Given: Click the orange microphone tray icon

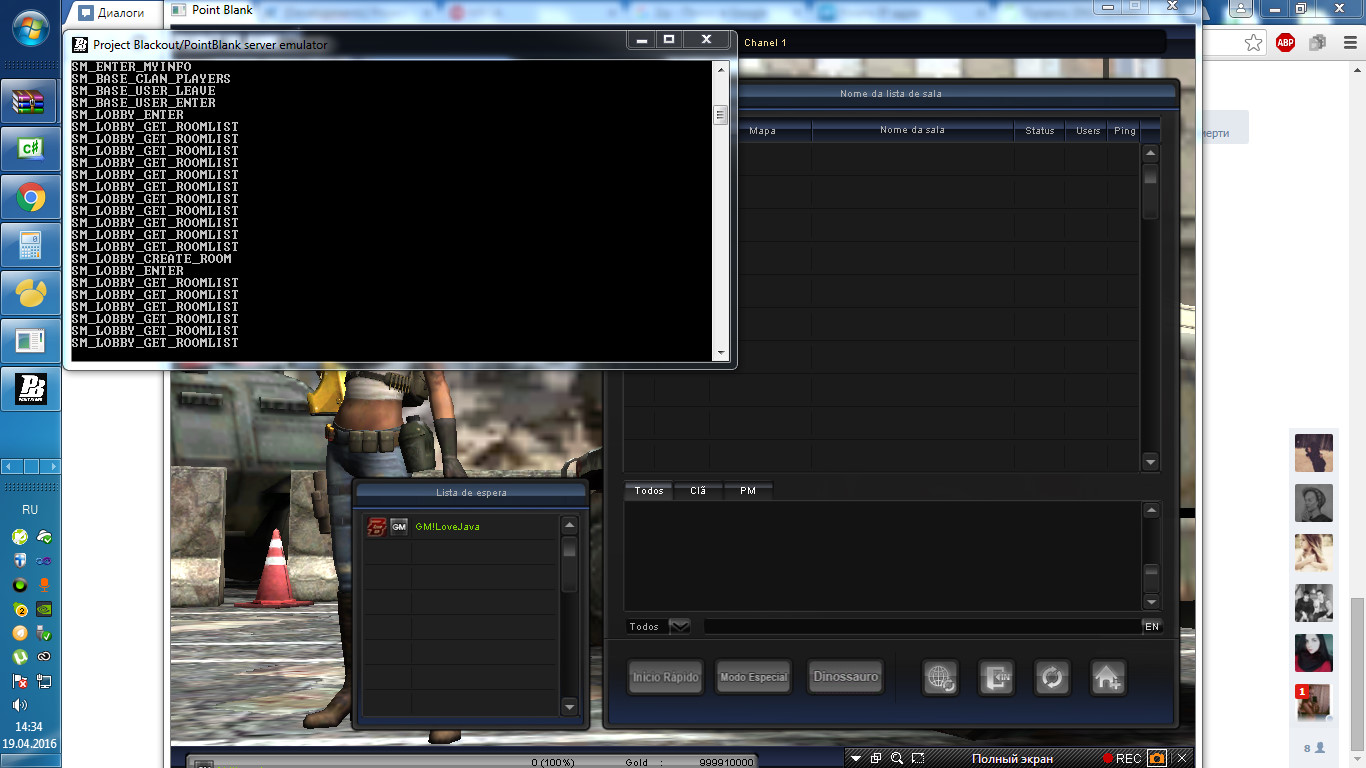Looking at the screenshot, I should (x=43, y=585).
